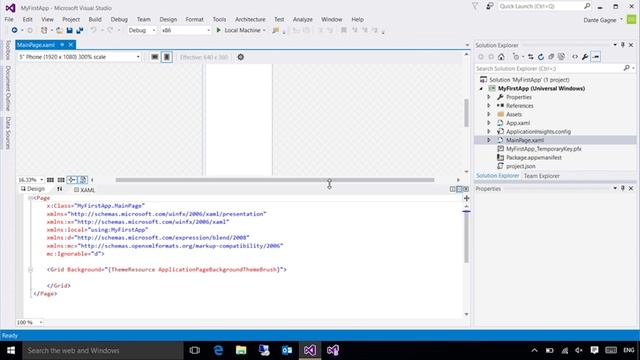The width and height of the screenshot is (640, 360).
Task: Select Package.appxmanifest in Solution Explorer
Action: (x=533, y=158)
